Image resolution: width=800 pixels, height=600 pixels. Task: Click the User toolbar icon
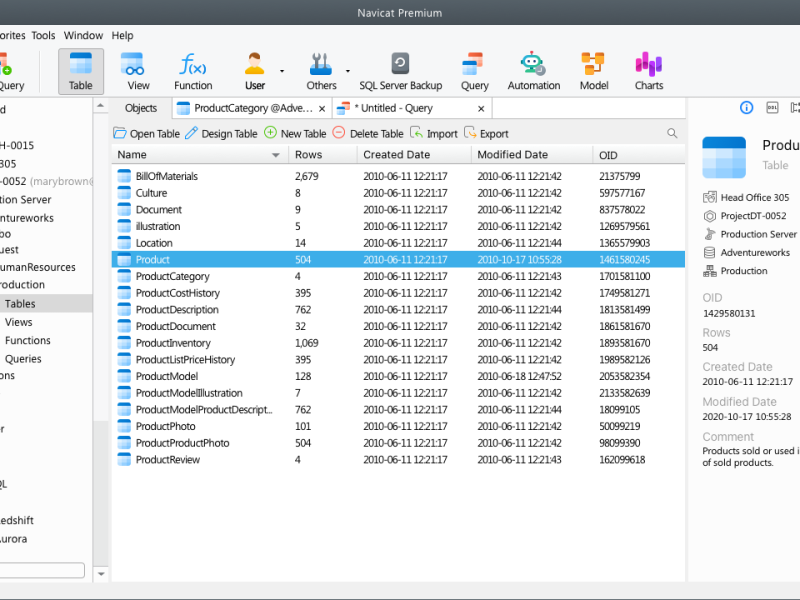254,64
